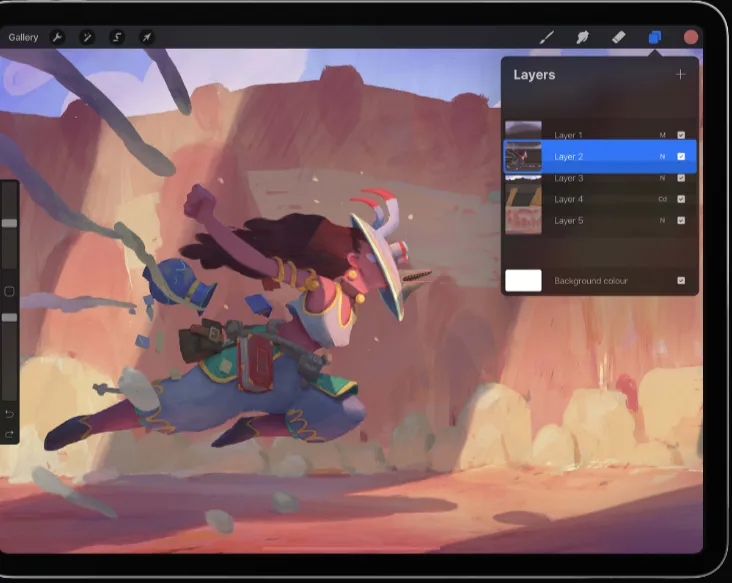Select the Brush tool
The width and height of the screenshot is (732, 583).
coord(547,37)
